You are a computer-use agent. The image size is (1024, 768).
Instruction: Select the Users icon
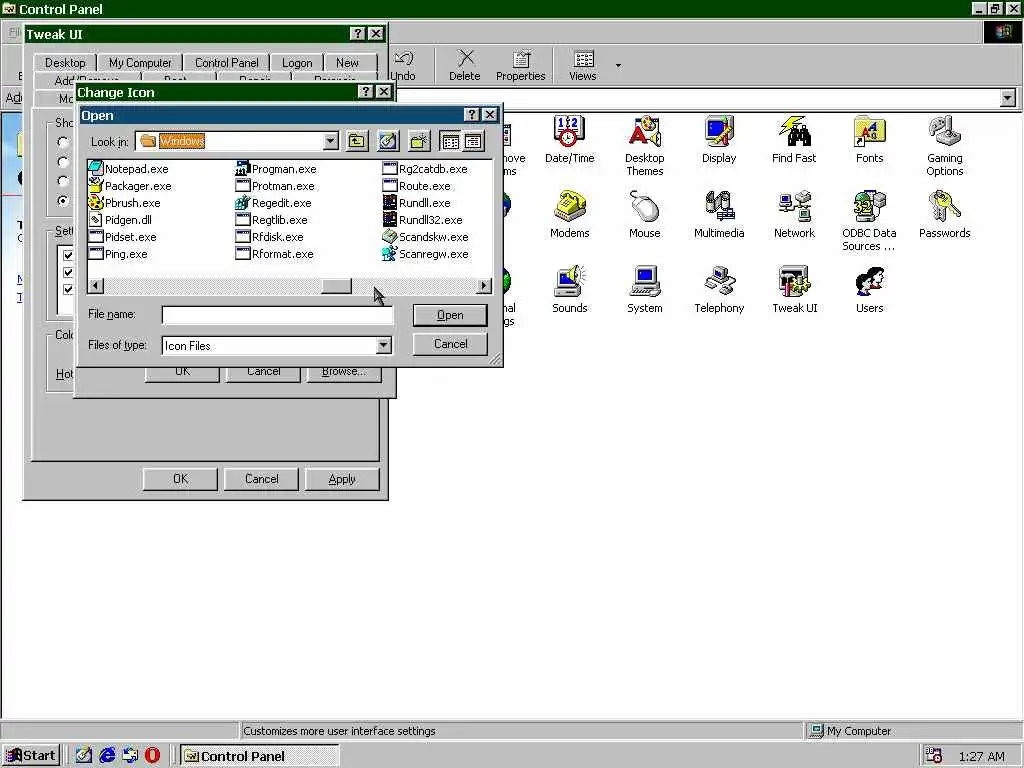click(869, 289)
